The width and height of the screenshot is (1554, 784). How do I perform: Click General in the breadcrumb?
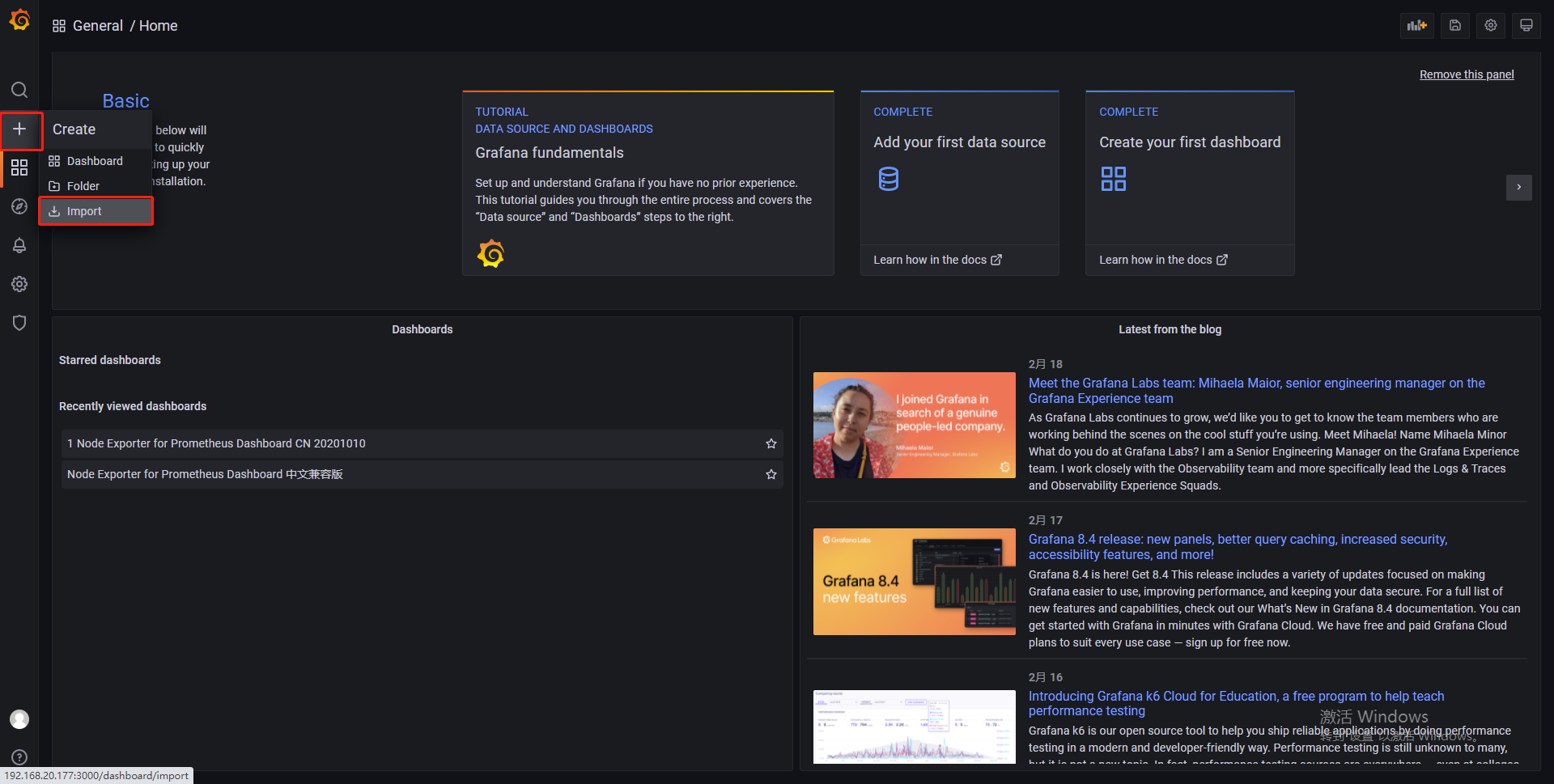point(98,26)
